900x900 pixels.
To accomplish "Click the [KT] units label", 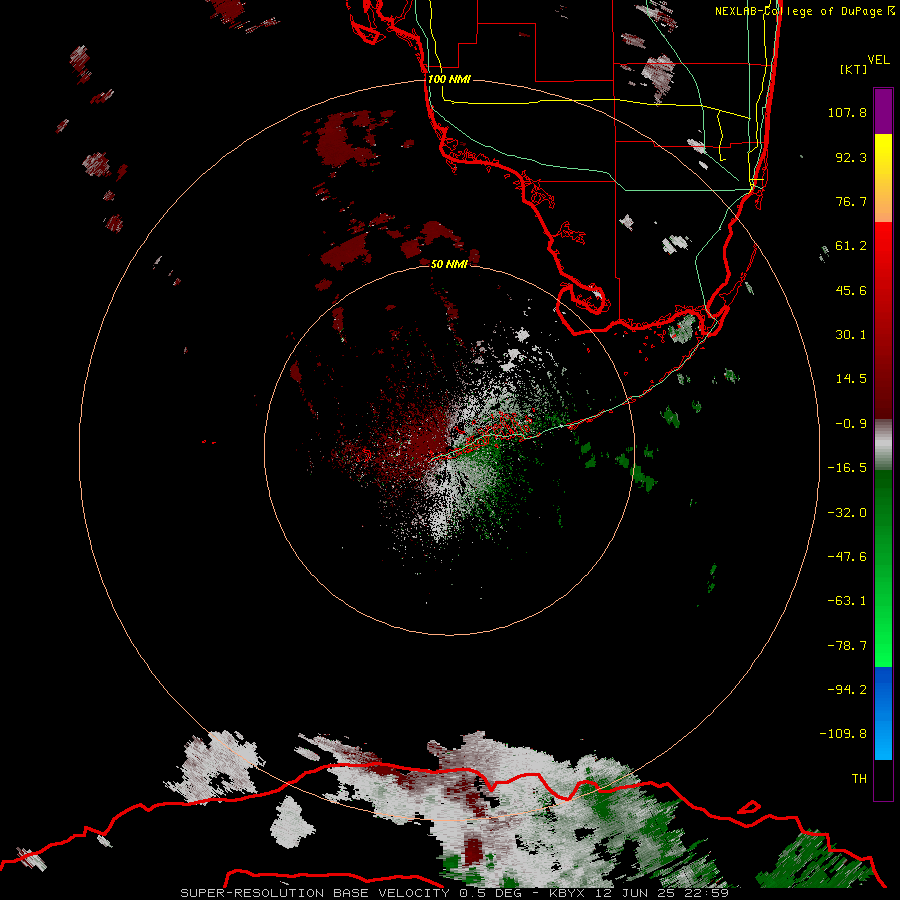I will click(853, 69).
